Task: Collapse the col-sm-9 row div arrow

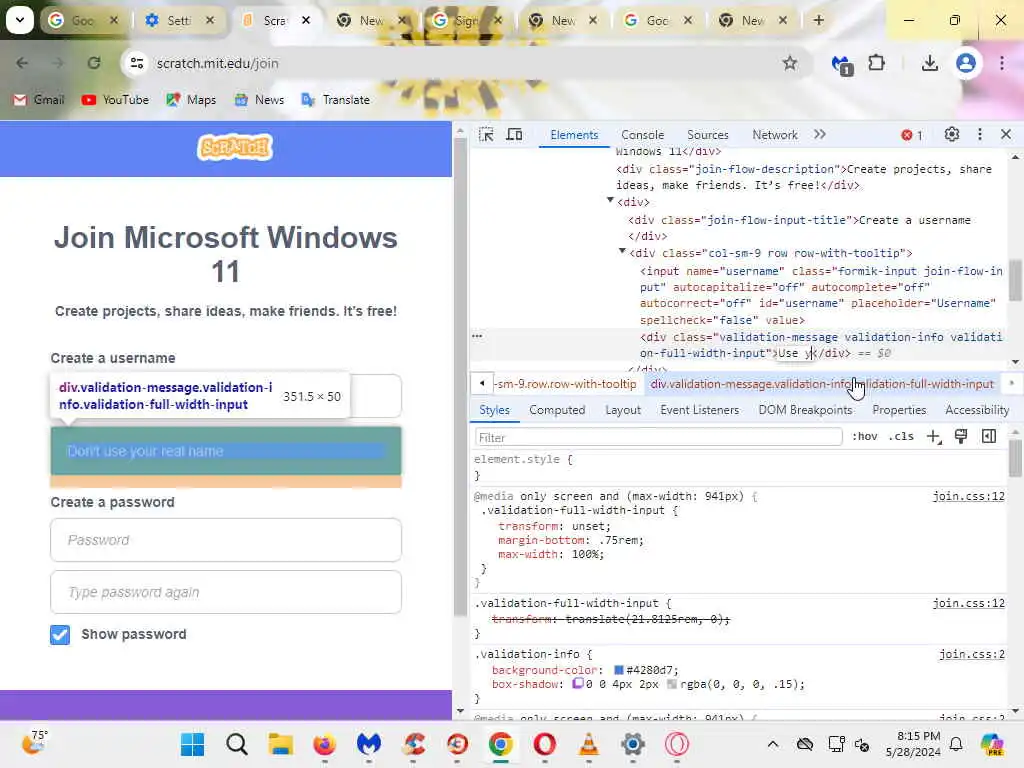Action: [x=622, y=251]
